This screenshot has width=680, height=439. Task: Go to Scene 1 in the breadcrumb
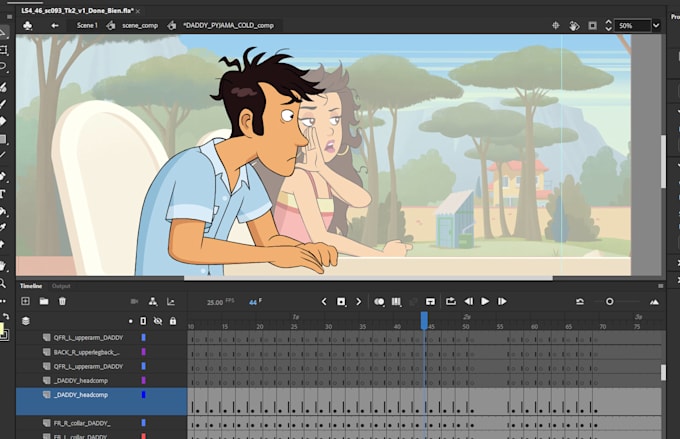87,26
